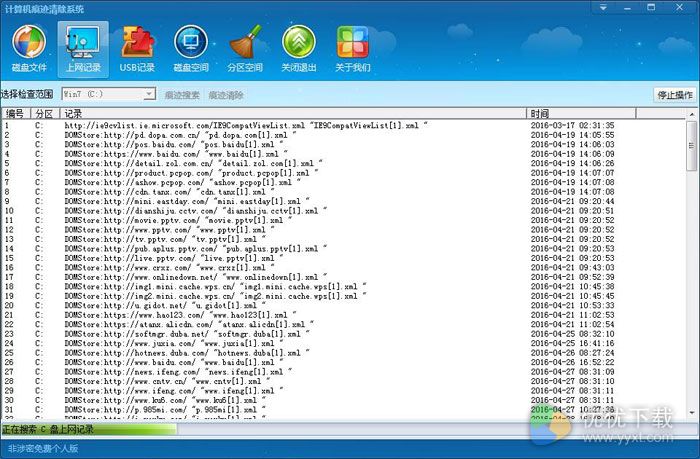Select the p.985mi.com record row
Screen dimensions: 700x459
point(343,409)
